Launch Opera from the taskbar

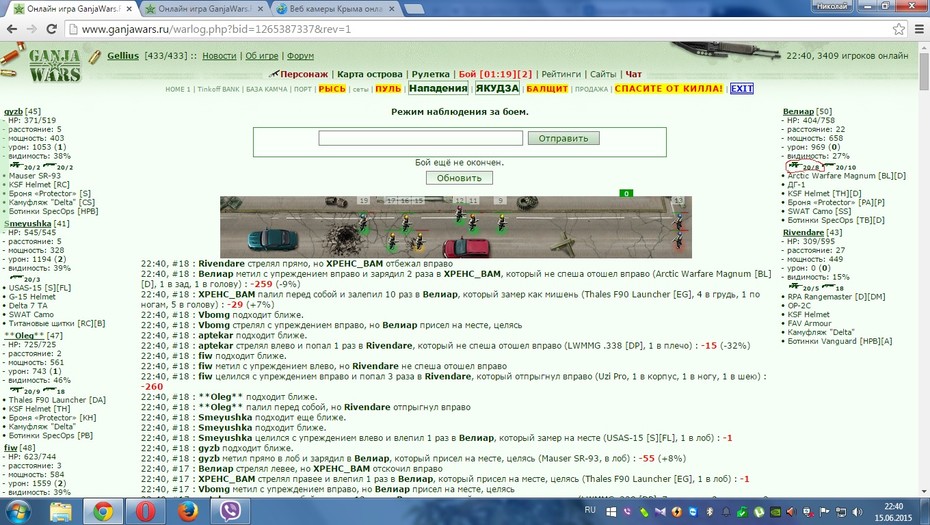[145, 511]
